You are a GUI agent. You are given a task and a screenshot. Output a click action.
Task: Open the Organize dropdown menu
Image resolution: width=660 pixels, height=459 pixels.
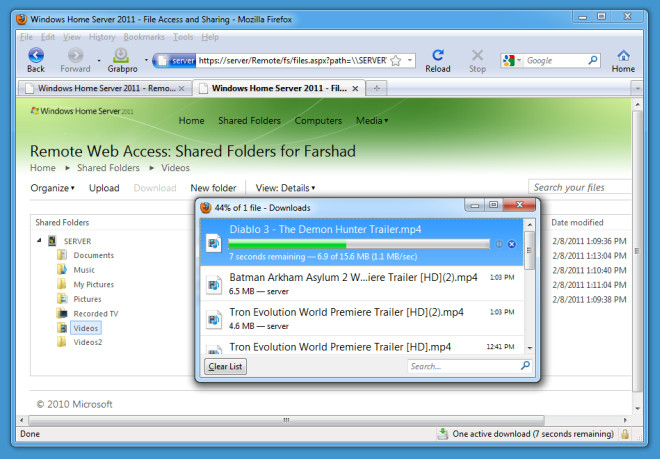coord(52,188)
